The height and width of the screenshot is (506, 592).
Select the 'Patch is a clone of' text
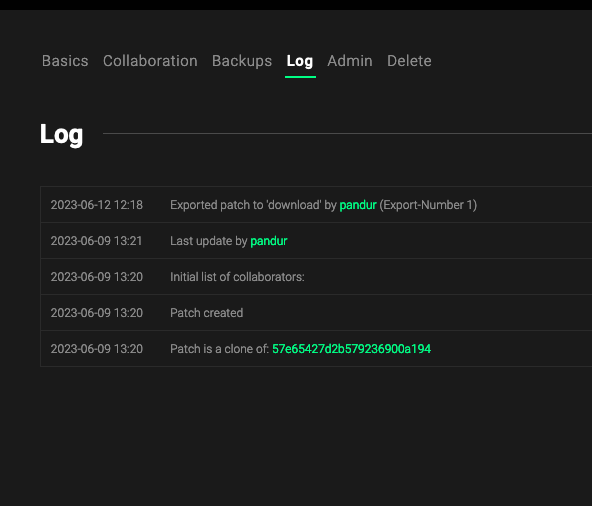(x=219, y=349)
